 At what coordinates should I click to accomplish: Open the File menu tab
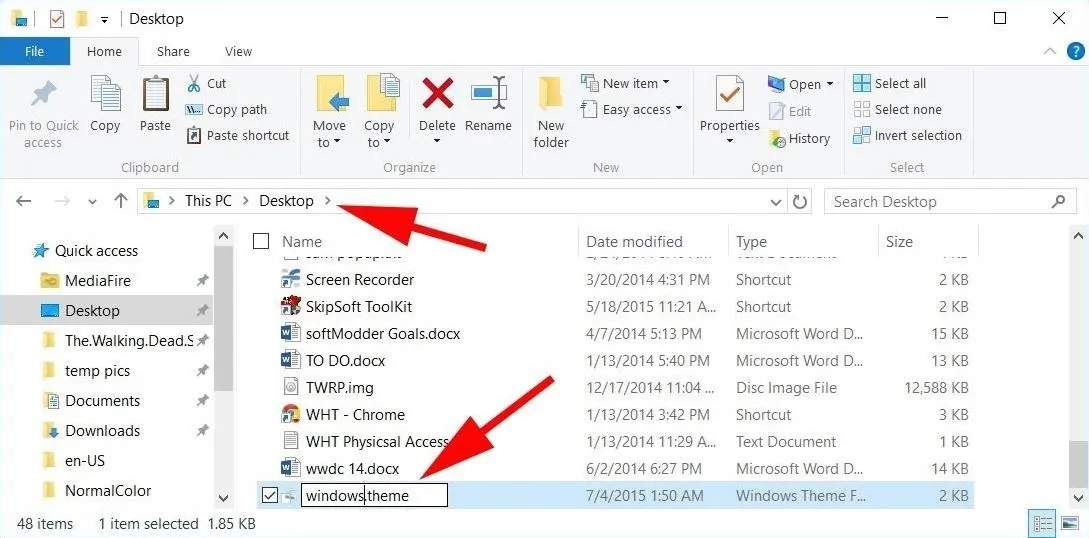pos(35,51)
